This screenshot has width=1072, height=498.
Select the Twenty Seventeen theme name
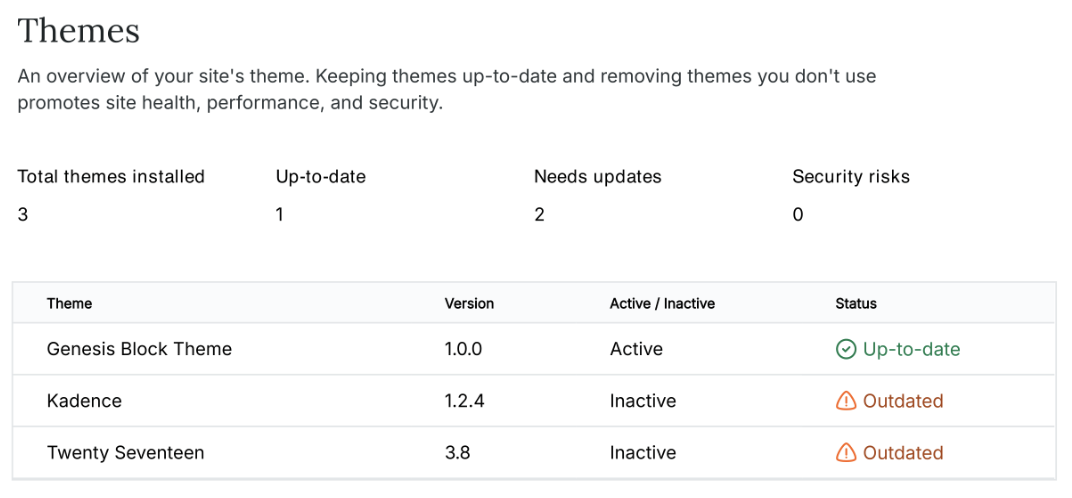pos(125,453)
